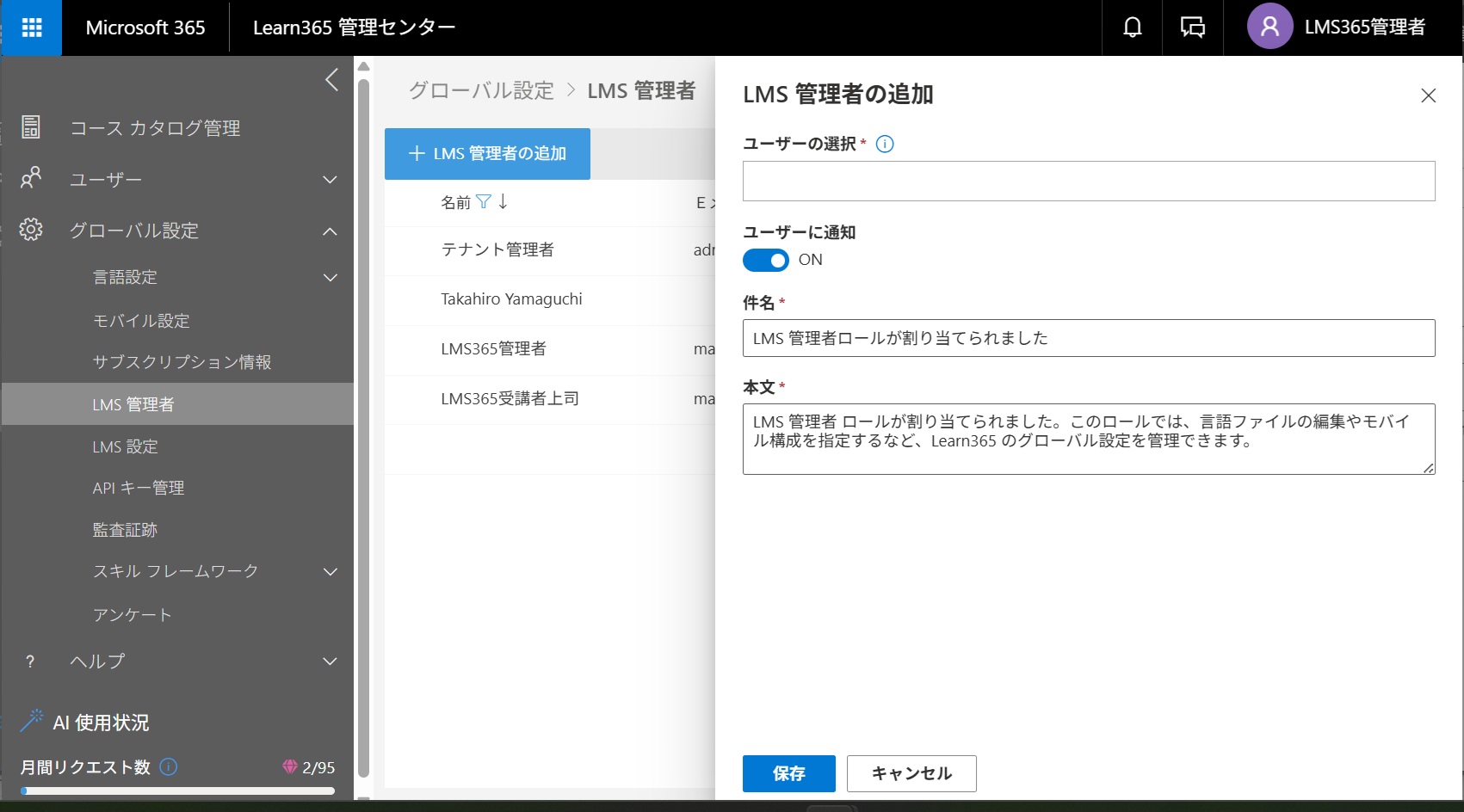Viewport: 1464px width, 812px height.
Task: Click the 月間リクエスト数 progress bar
Action: (x=177, y=790)
